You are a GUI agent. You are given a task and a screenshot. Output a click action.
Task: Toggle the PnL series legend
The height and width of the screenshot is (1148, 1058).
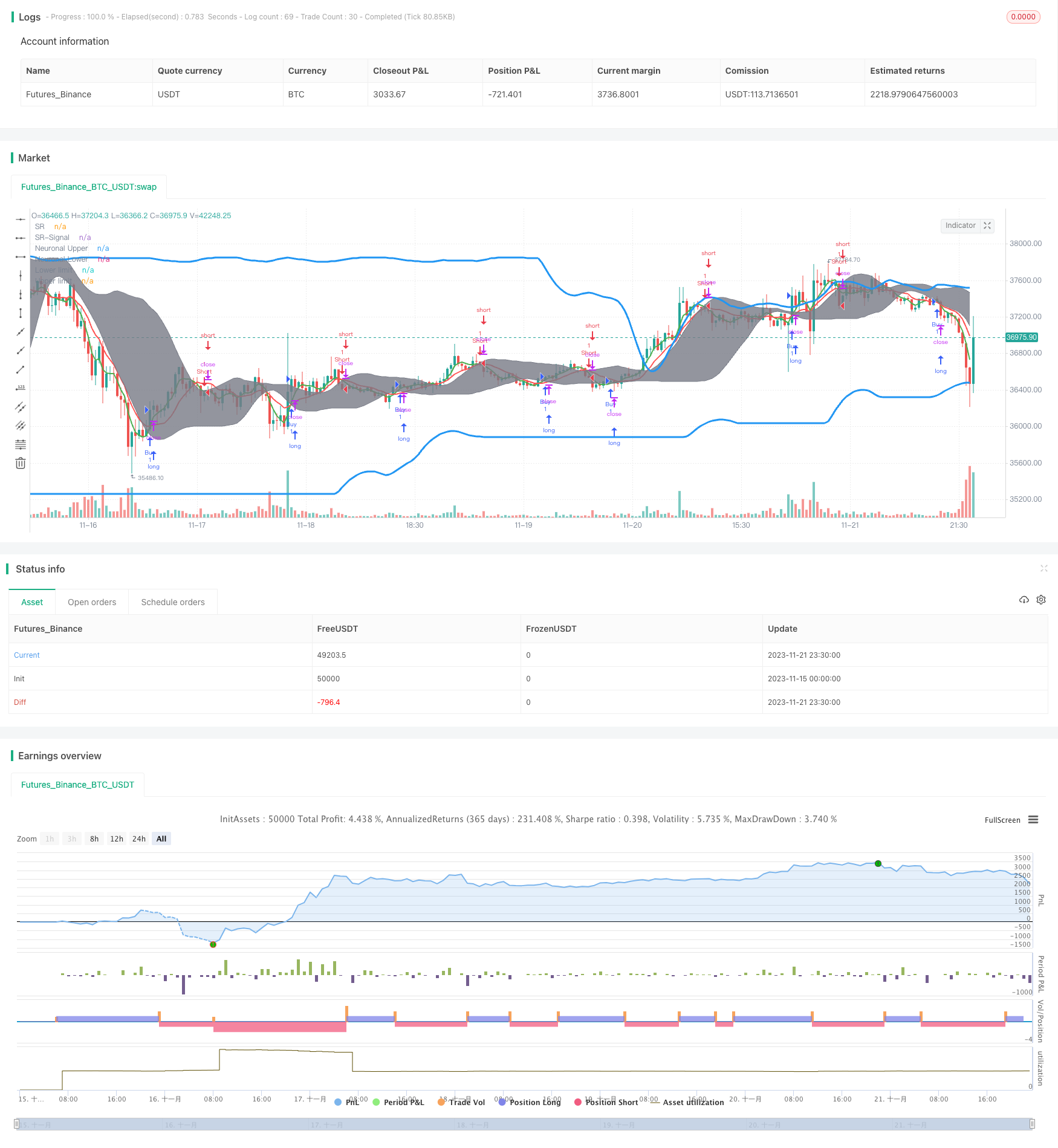(x=347, y=1102)
